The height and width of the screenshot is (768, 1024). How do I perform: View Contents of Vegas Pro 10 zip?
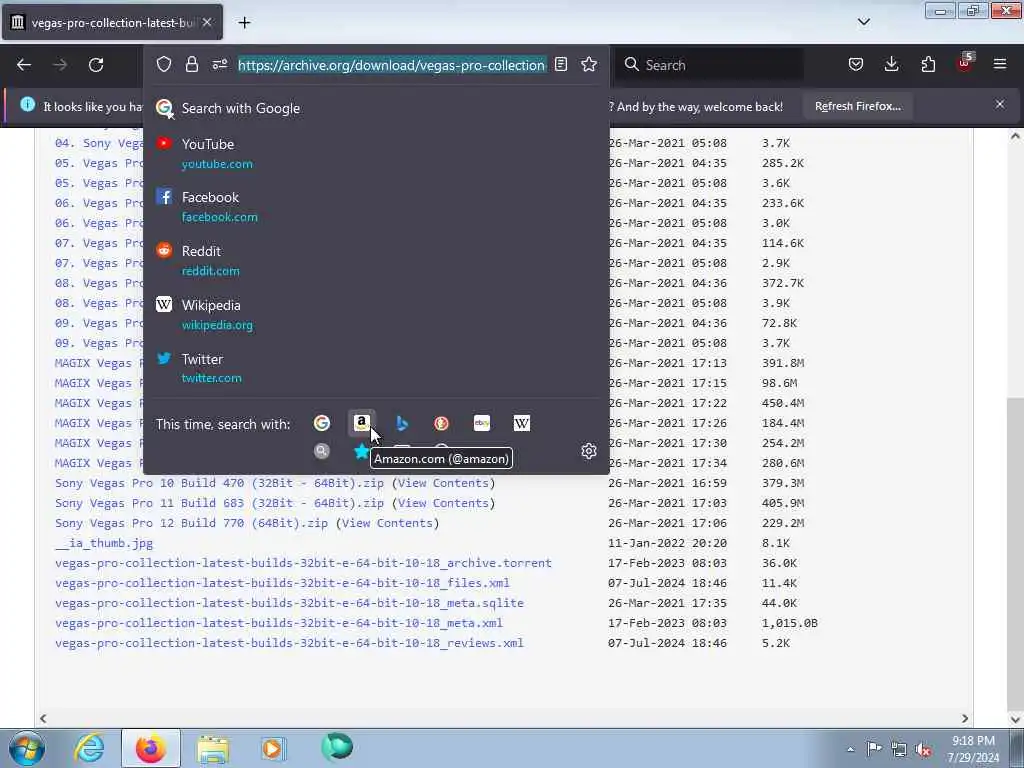(443, 483)
